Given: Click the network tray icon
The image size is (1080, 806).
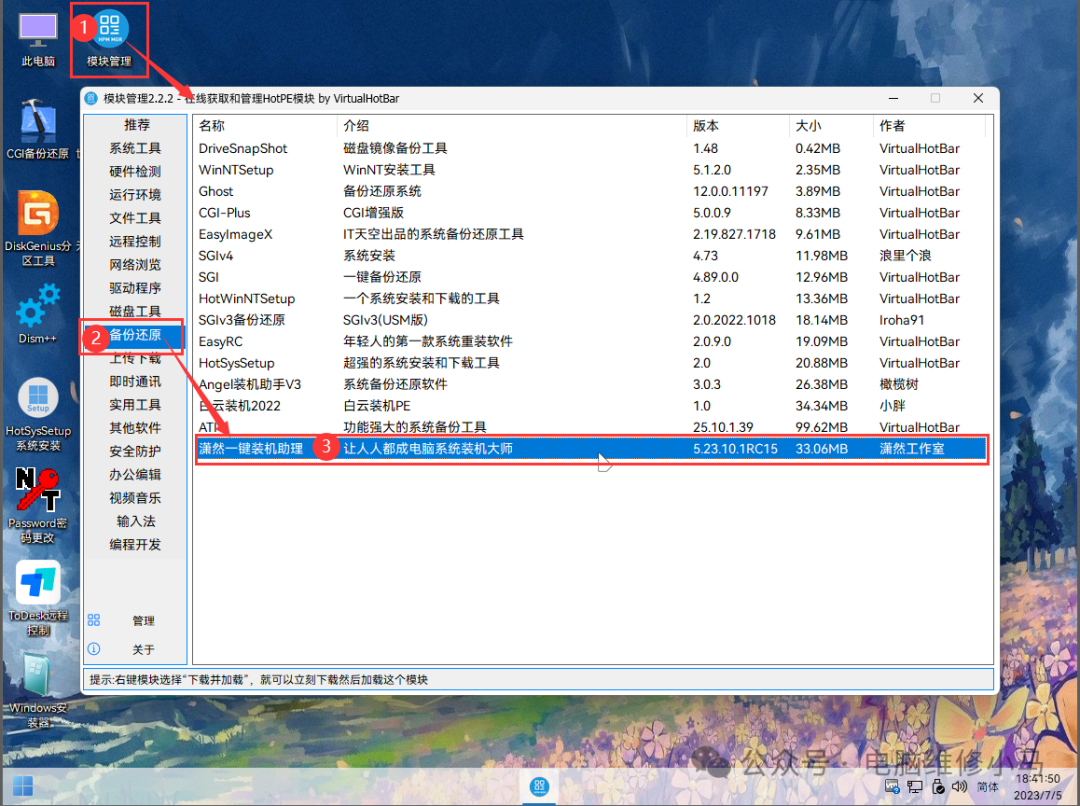Looking at the screenshot, I should tap(915, 786).
